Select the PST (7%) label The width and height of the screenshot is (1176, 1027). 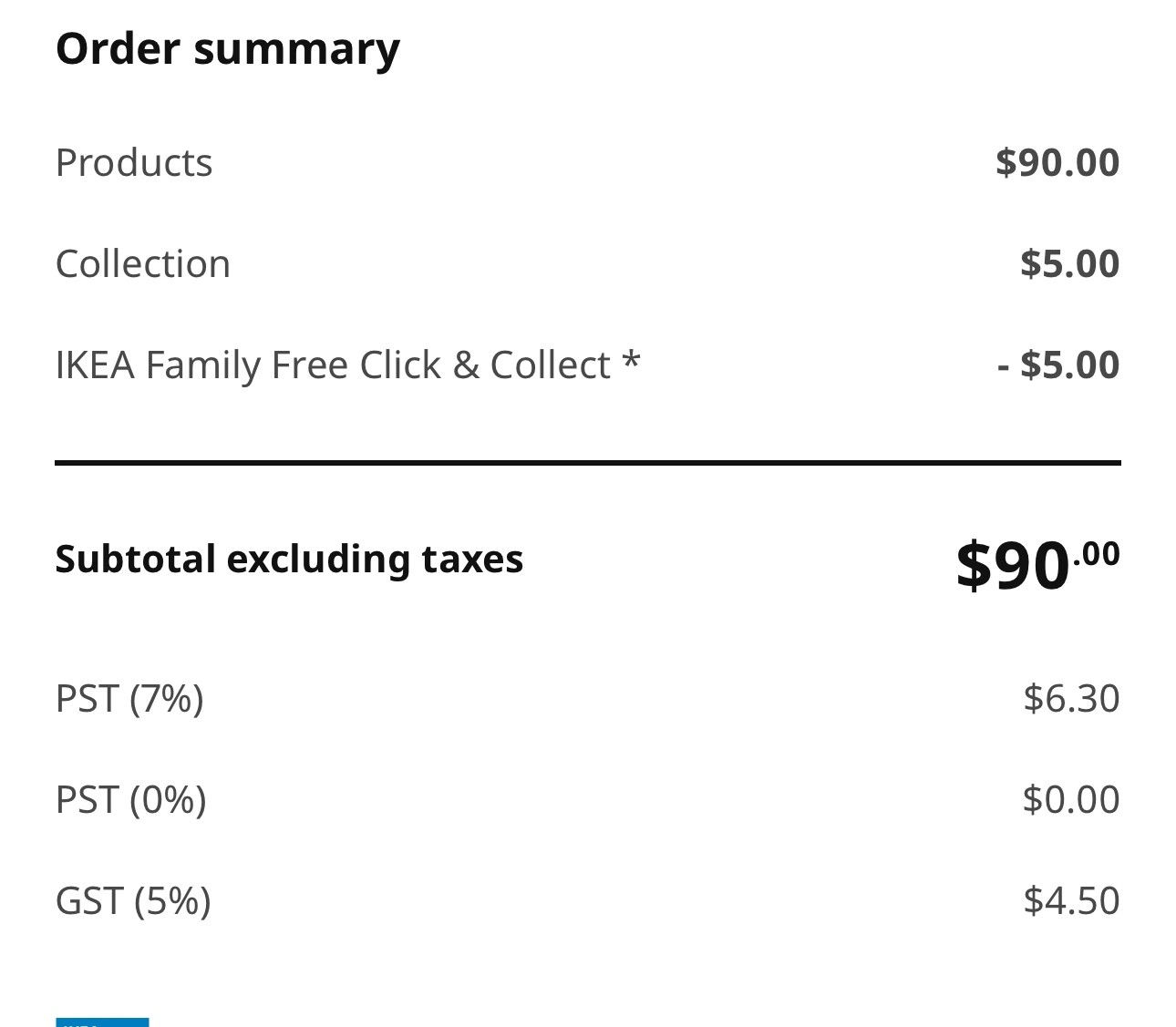[x=129, y=699]
